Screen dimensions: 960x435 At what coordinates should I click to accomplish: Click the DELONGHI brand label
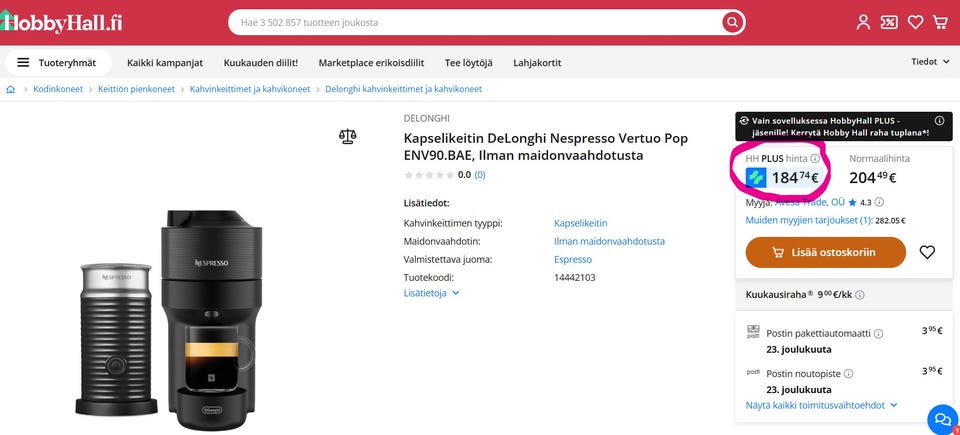[427, 118]
